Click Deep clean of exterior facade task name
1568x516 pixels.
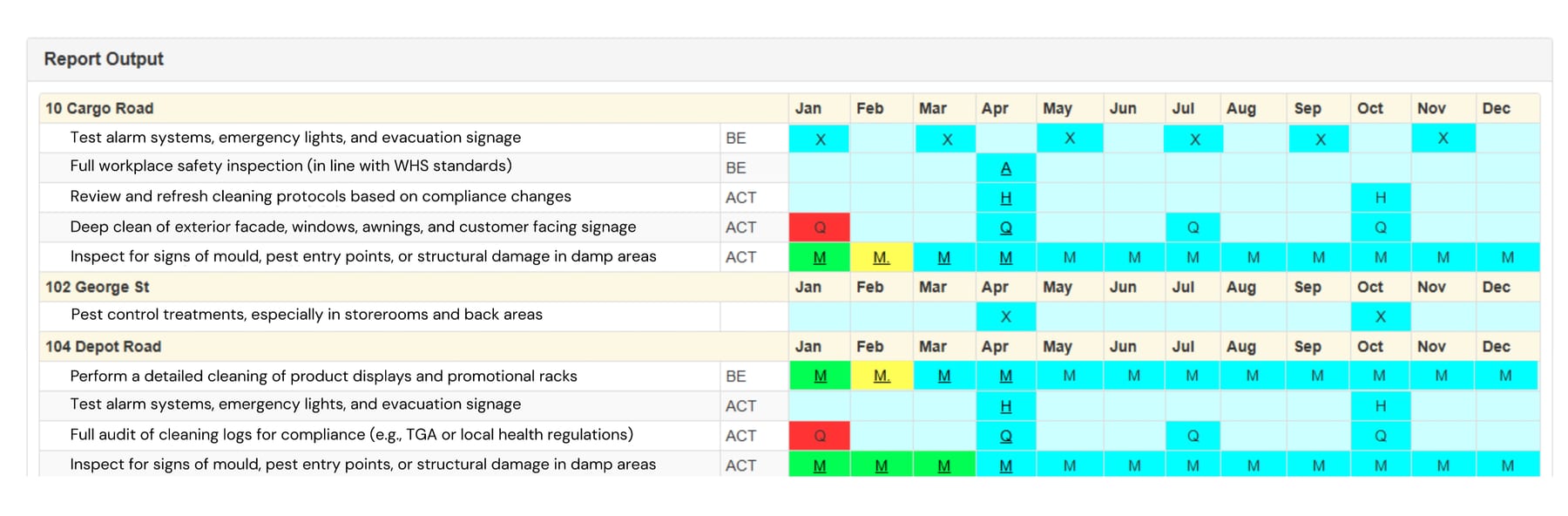[x=353, y=227]
